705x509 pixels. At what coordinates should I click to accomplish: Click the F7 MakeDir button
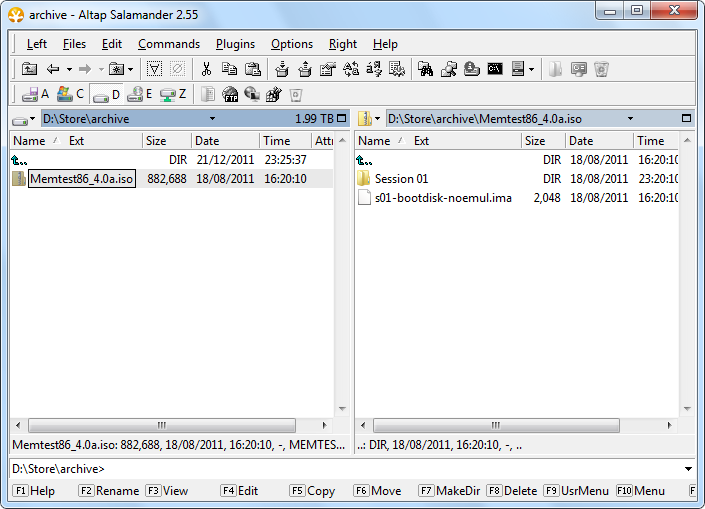[449, 491]
